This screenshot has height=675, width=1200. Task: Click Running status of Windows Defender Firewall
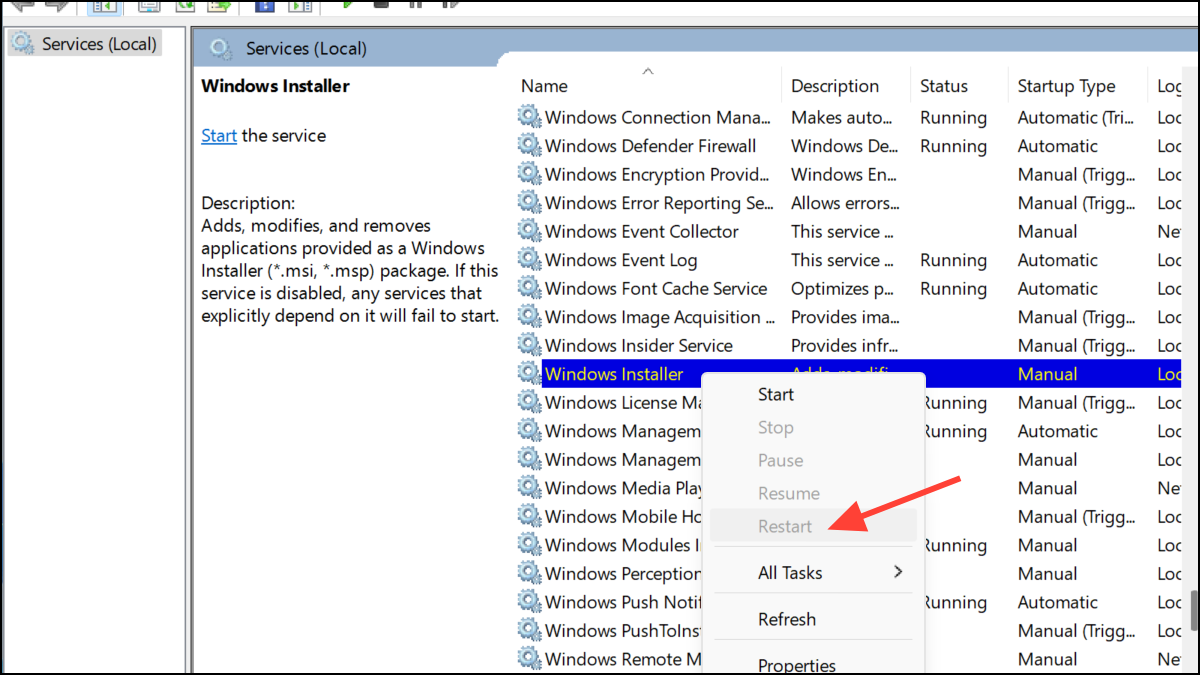[x=953, y=146]
